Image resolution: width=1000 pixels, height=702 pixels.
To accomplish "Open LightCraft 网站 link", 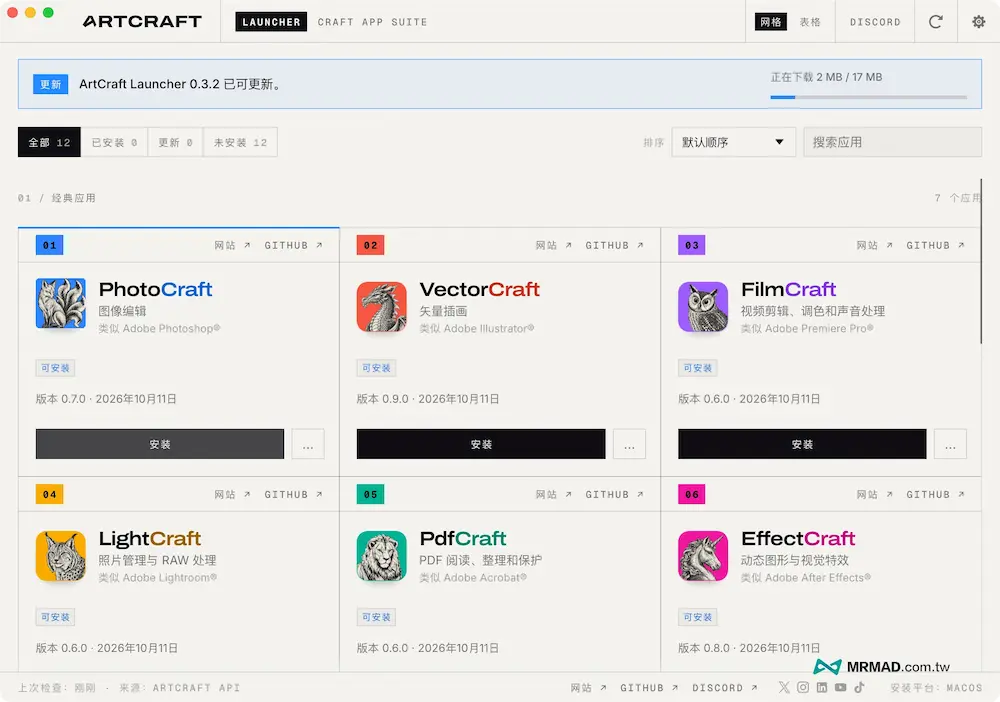I will pos(232,494).
